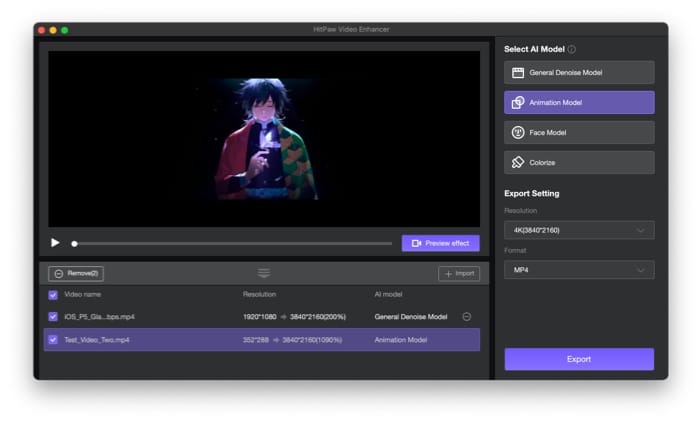Click the AI model column header
This screenshot has height=423, width=700.
(x=388, y=294)
